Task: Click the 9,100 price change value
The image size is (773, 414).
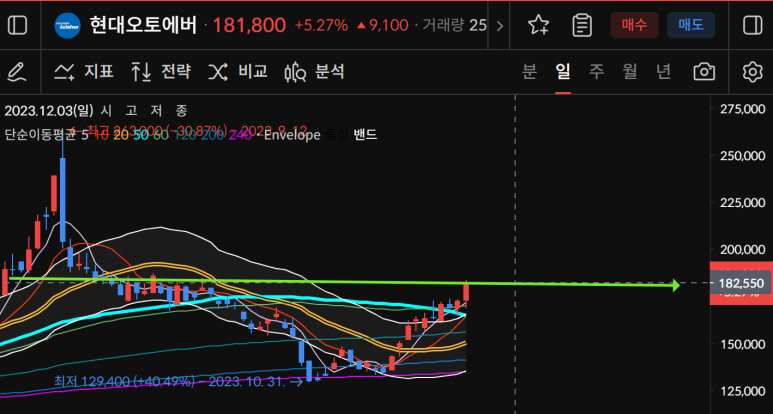Action: [x=389, y=26]
